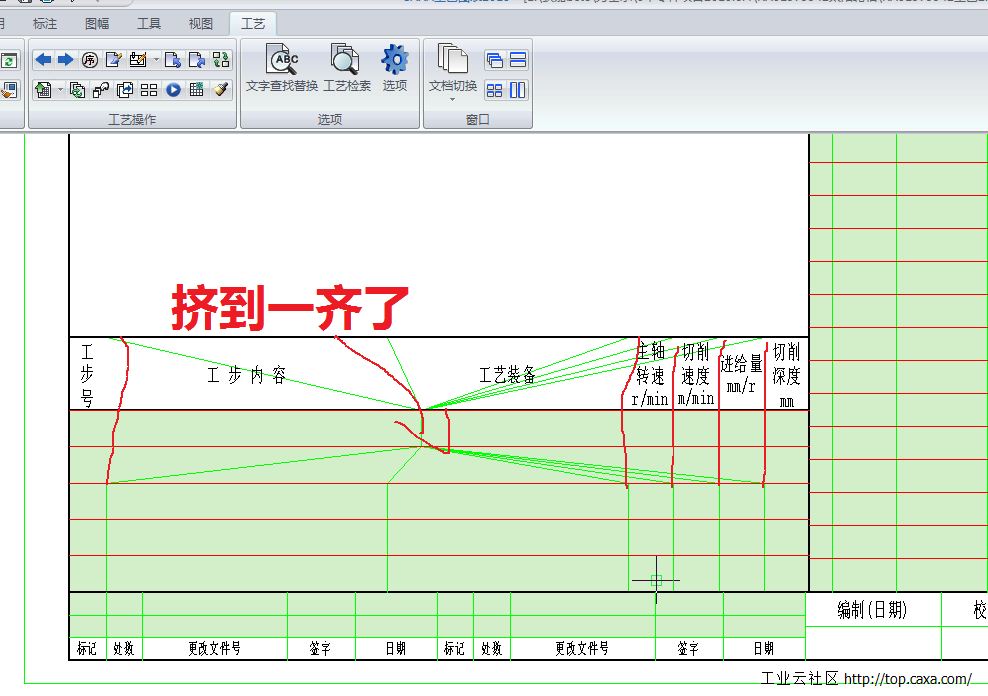Screen dimensions: 988x696
Task: Select the 工艺 ribbon tab
Action: (x=253, y=24)
